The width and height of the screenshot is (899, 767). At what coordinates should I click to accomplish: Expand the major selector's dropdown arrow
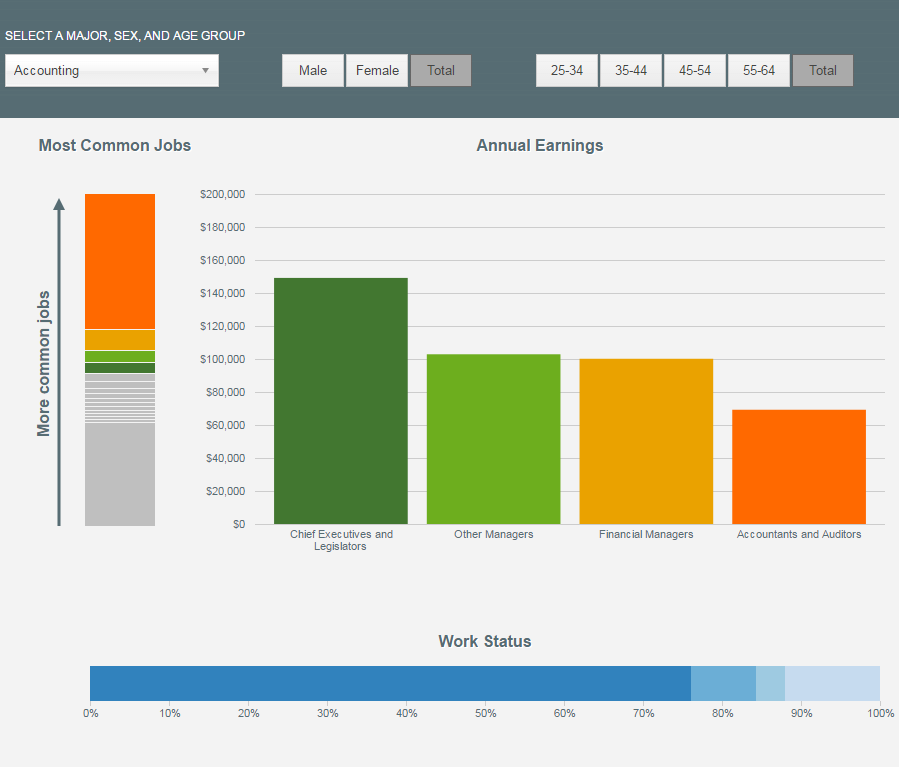(x=207, y=70)
